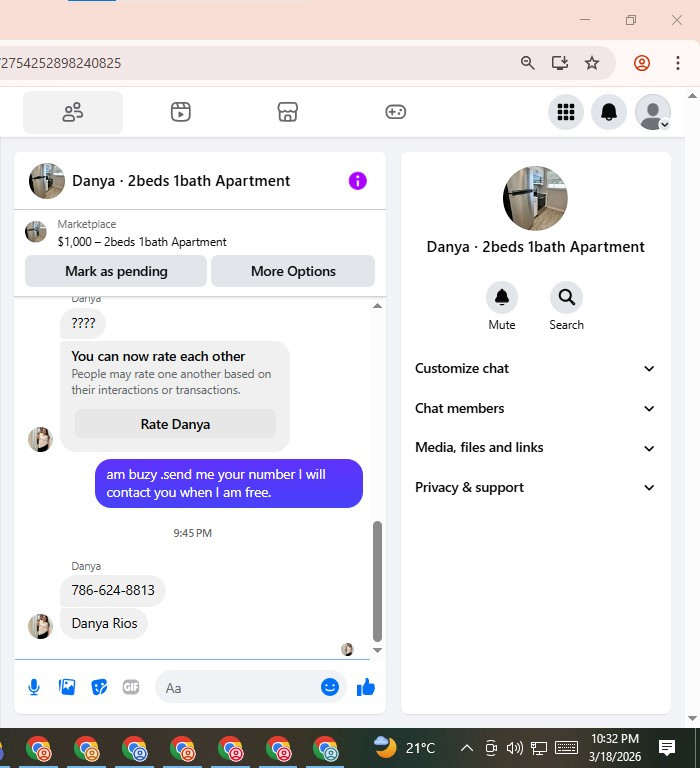
Task: Click the purple conversation info icon
Action: click(x=358, y=181)
